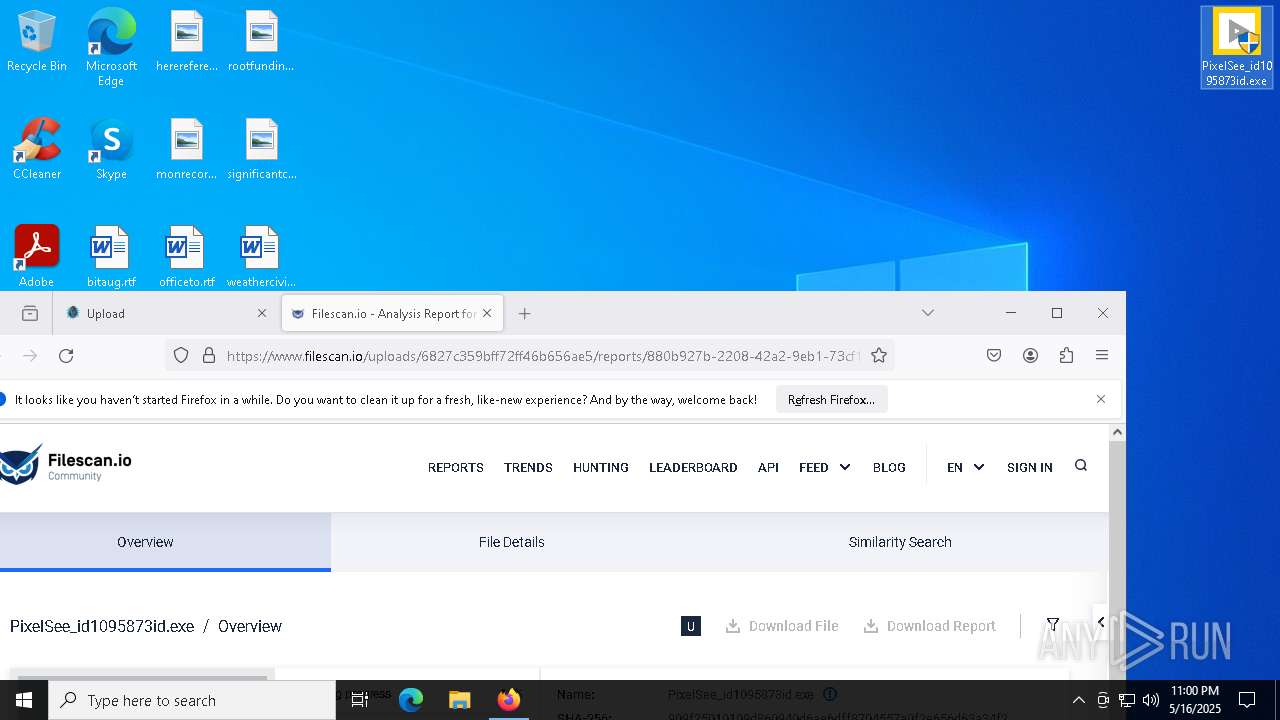Open the Windows Start menu

[24, 700]
